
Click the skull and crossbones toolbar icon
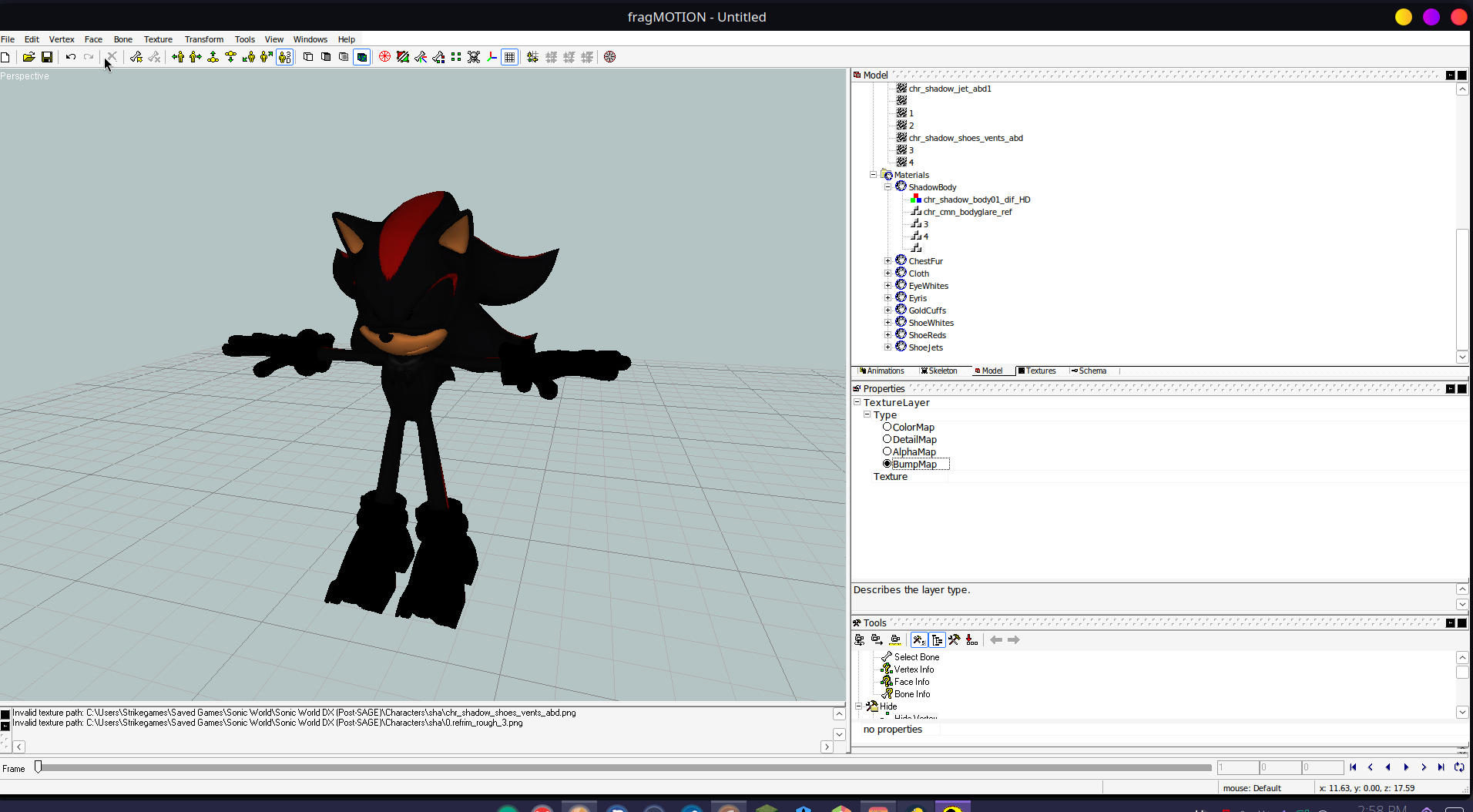tap(474, 57)
